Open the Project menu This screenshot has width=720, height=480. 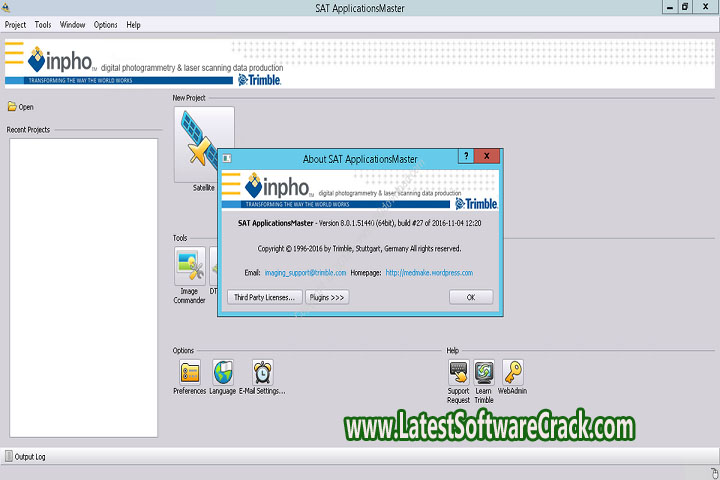[x=15, y=24]
